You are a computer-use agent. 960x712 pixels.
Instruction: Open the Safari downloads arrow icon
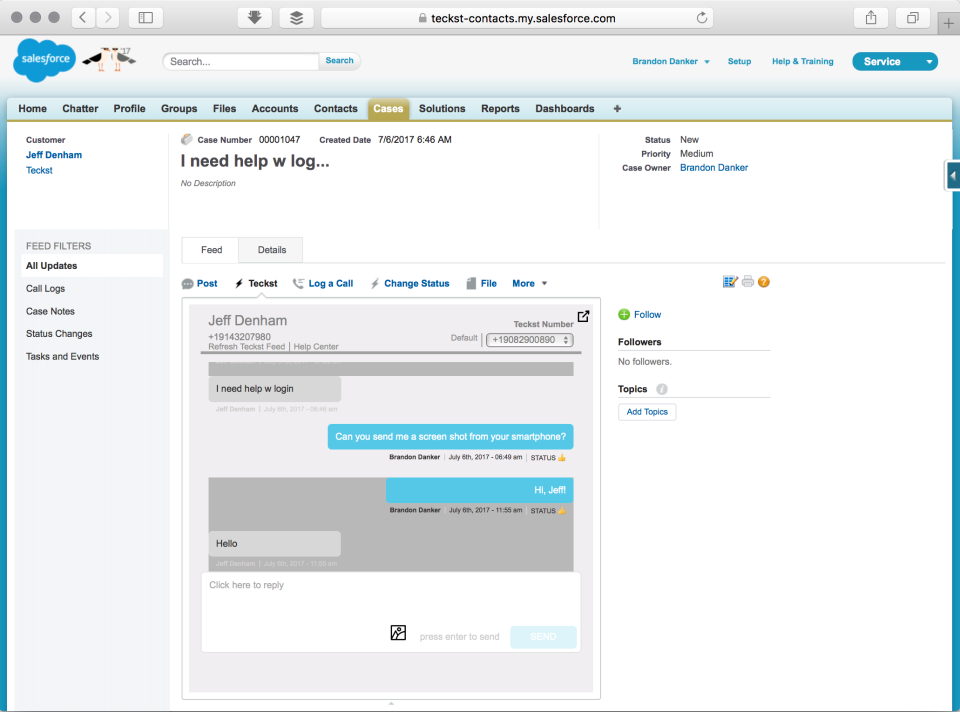(255, 18)
